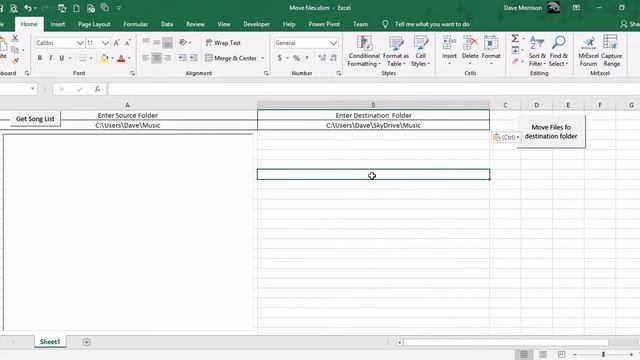Expand the Merge & Center dropdown arrow
This screenshot has width=640, height=360.
coord(262,58)
